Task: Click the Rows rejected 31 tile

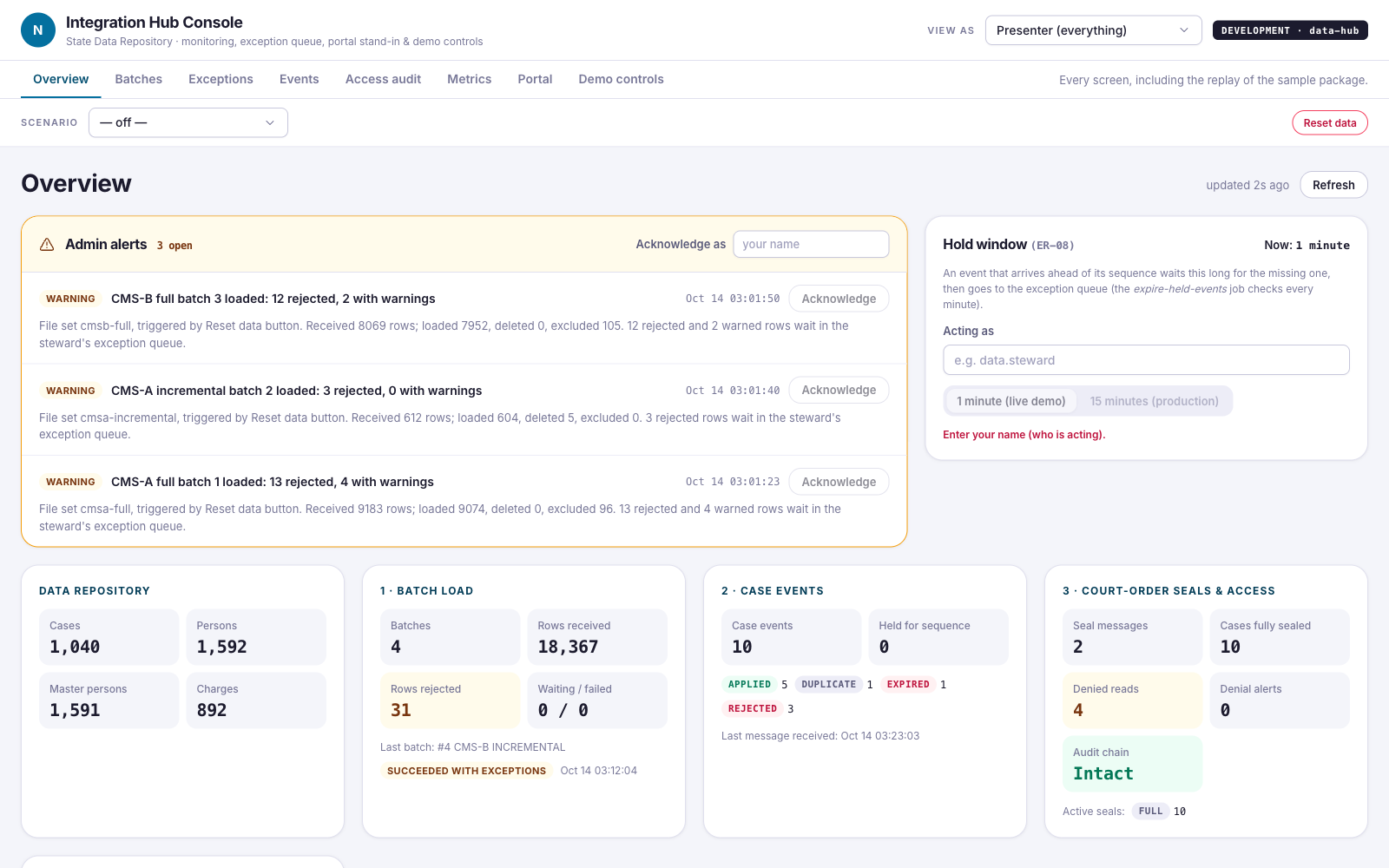Action: 450,700
